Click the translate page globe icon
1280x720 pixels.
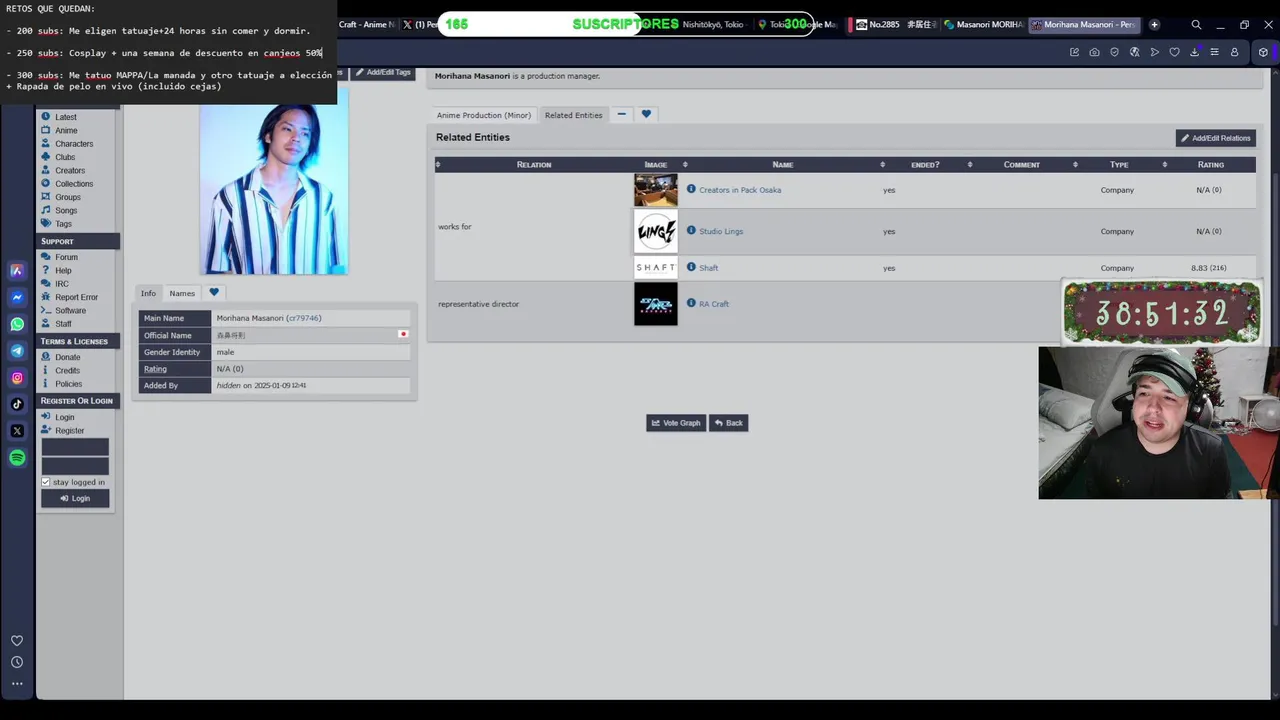click(x=1134, y=52)
